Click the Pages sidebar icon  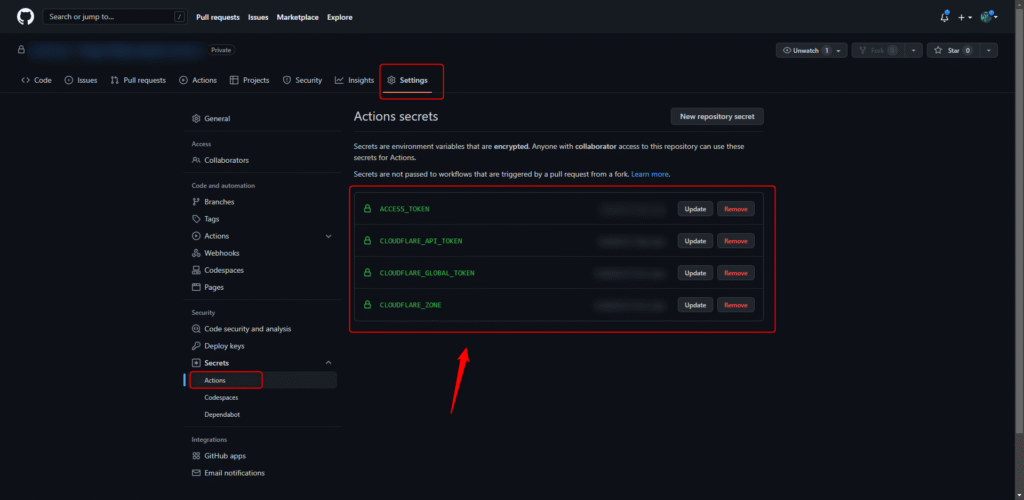[196, 287]
